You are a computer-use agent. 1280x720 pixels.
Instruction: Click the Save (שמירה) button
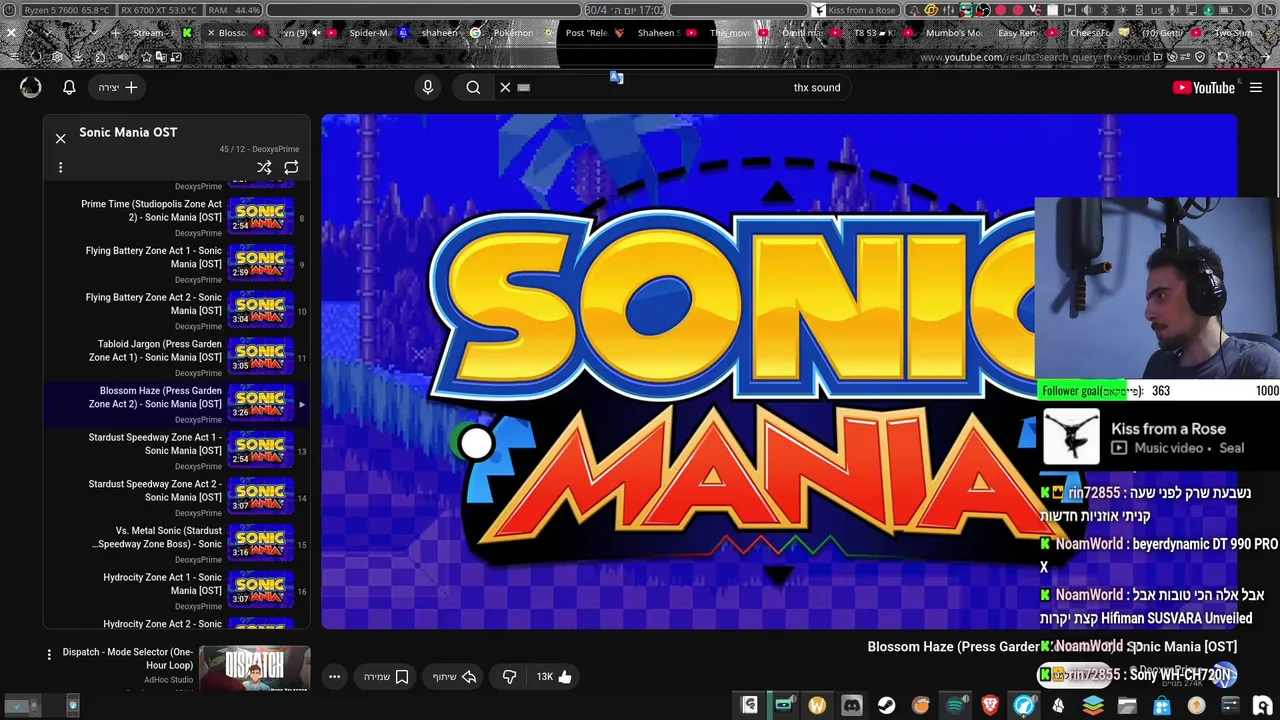386,677
